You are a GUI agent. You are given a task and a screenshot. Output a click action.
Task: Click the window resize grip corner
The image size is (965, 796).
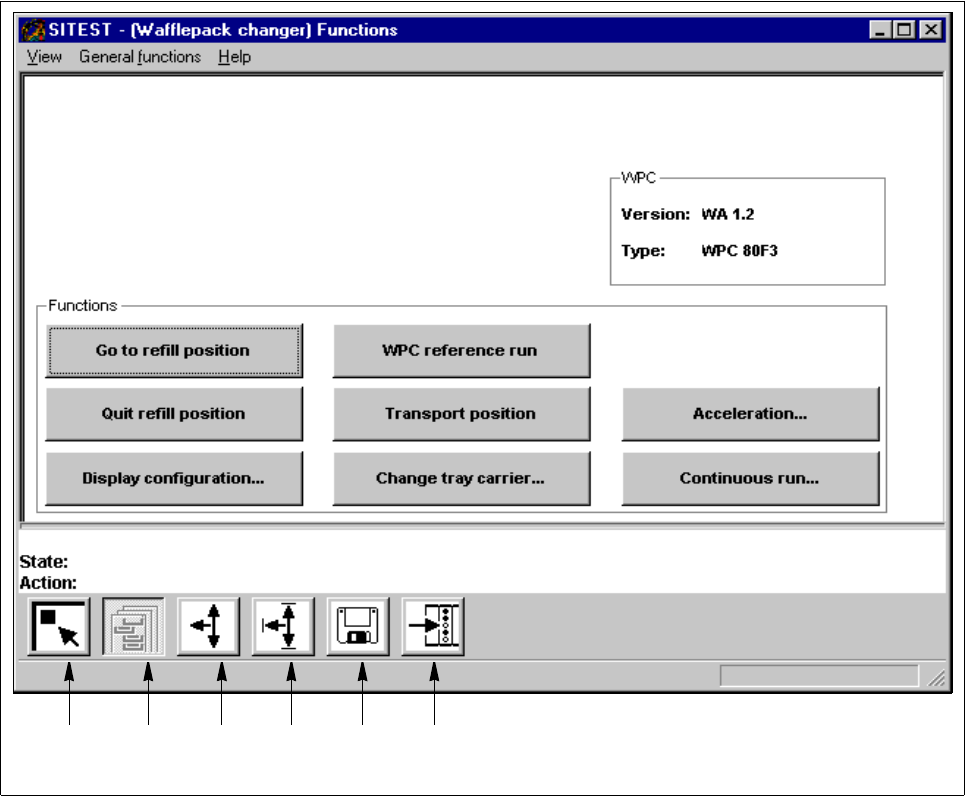tap(937, 679)
